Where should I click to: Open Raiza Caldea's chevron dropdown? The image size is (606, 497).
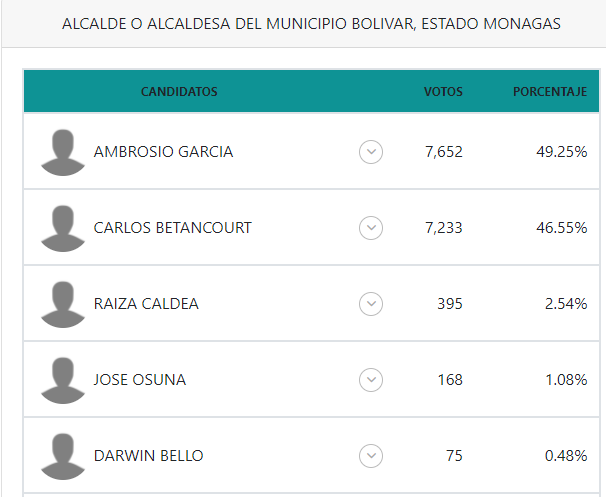coord(371,304)
